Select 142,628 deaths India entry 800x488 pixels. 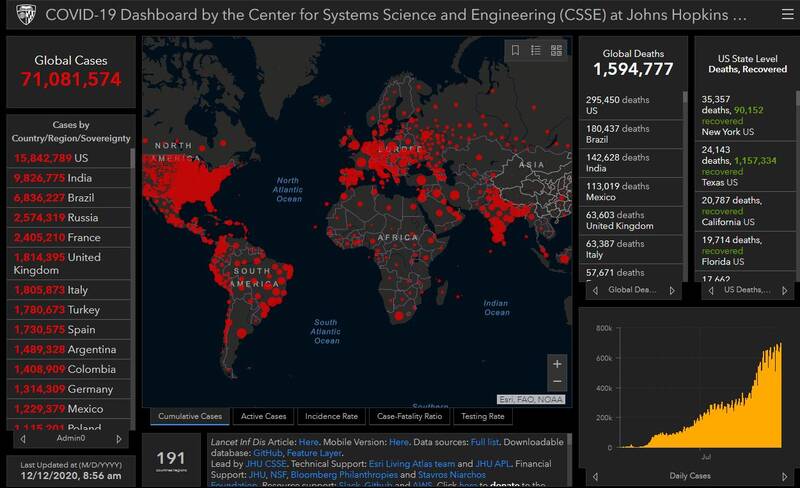(x=631, y=163)
